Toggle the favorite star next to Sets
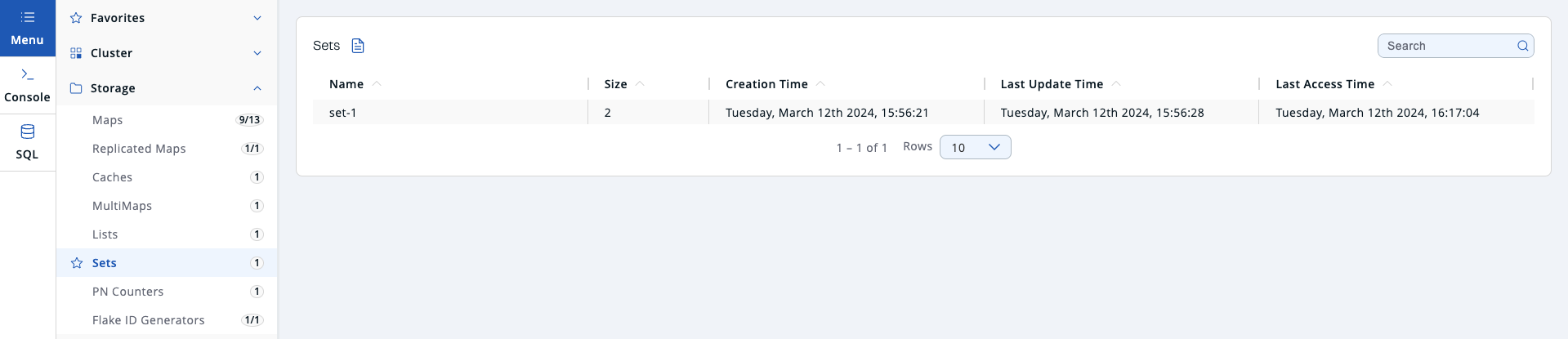Screen dimensions: 1568x339 point(77,263)
